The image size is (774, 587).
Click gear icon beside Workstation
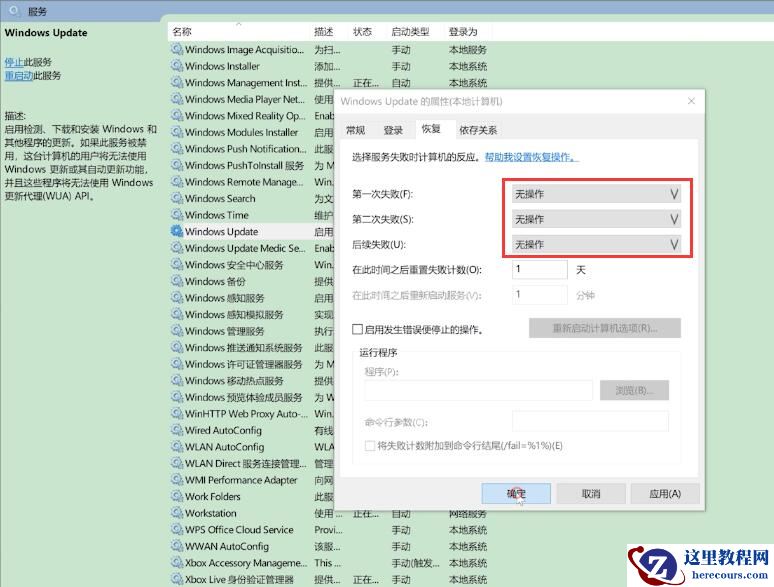(177, 513)
